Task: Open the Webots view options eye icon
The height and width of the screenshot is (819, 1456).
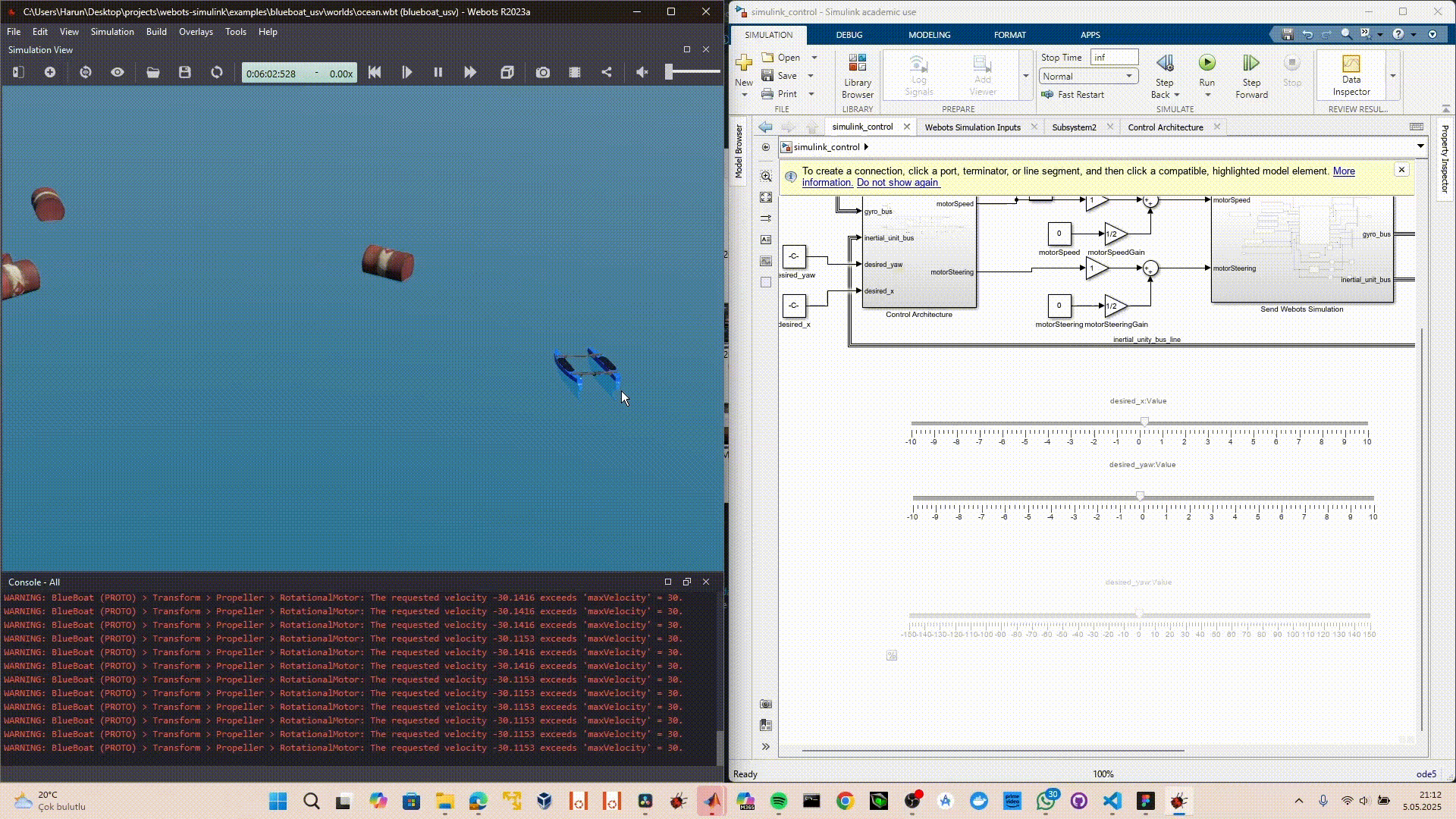Action: 118,72
